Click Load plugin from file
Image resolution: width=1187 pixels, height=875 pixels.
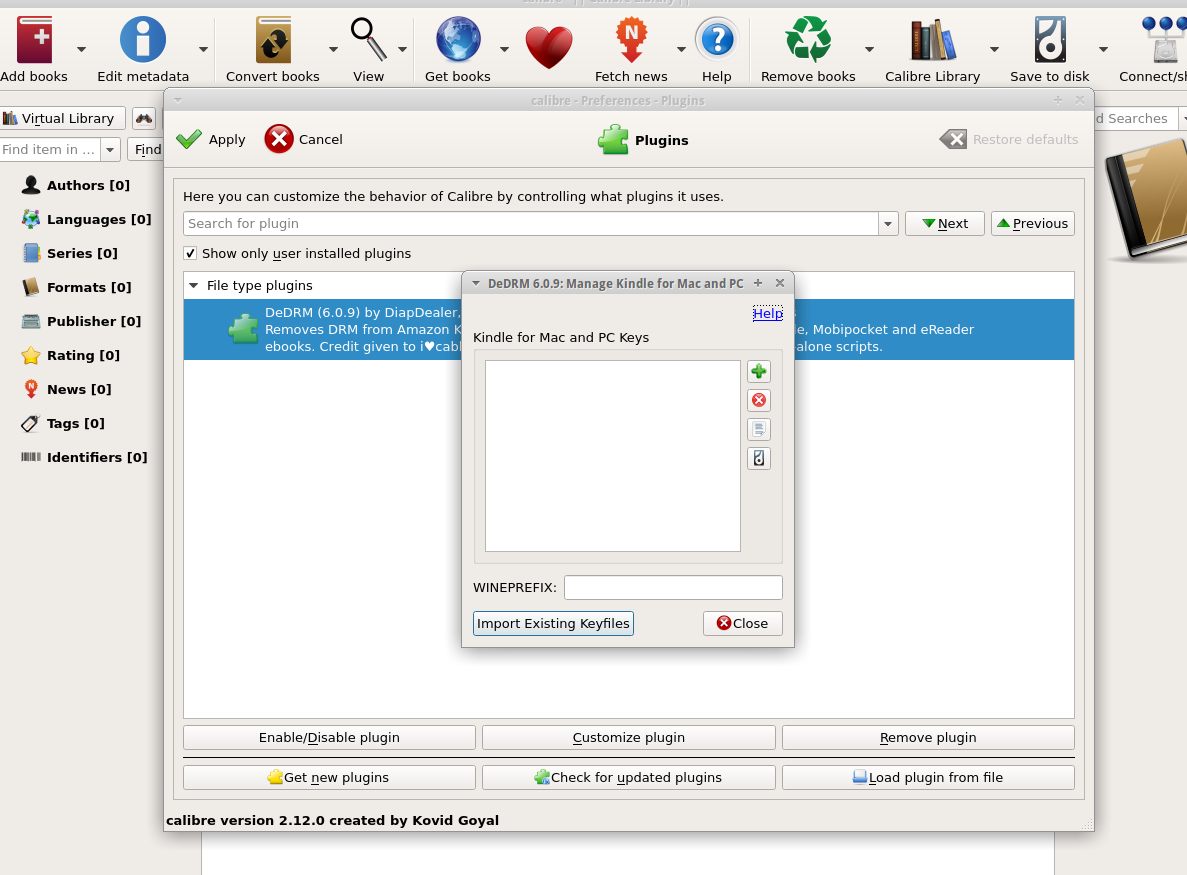(x=928, y=778)
